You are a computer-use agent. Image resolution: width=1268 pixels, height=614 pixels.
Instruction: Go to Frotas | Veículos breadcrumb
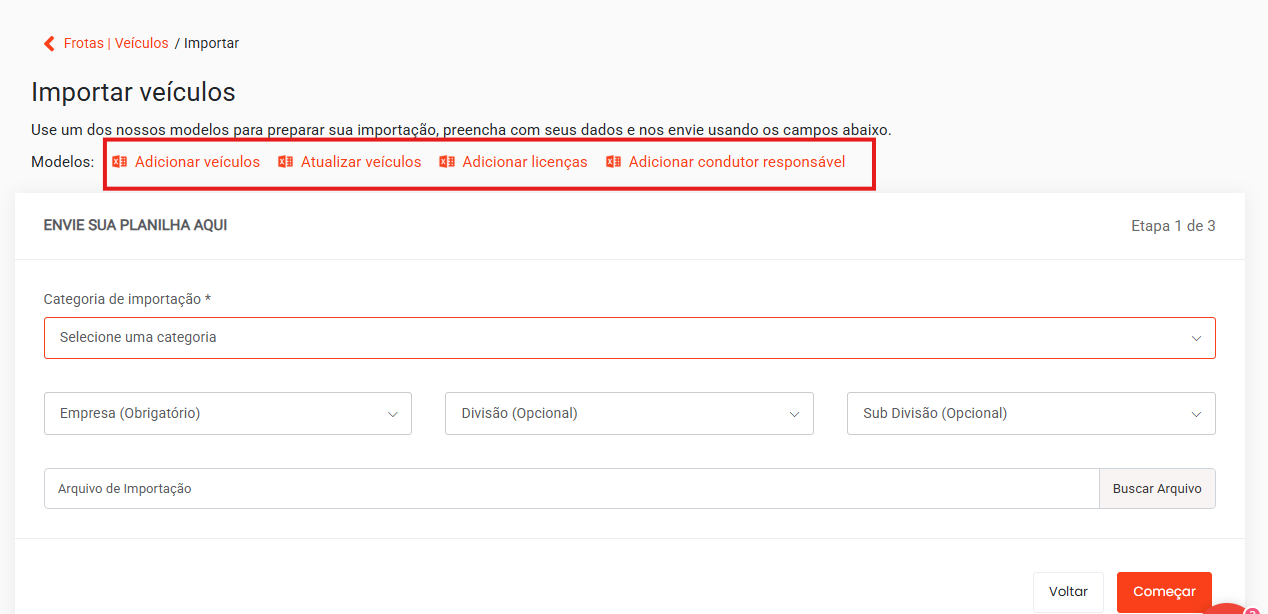[x=116, y=44]
